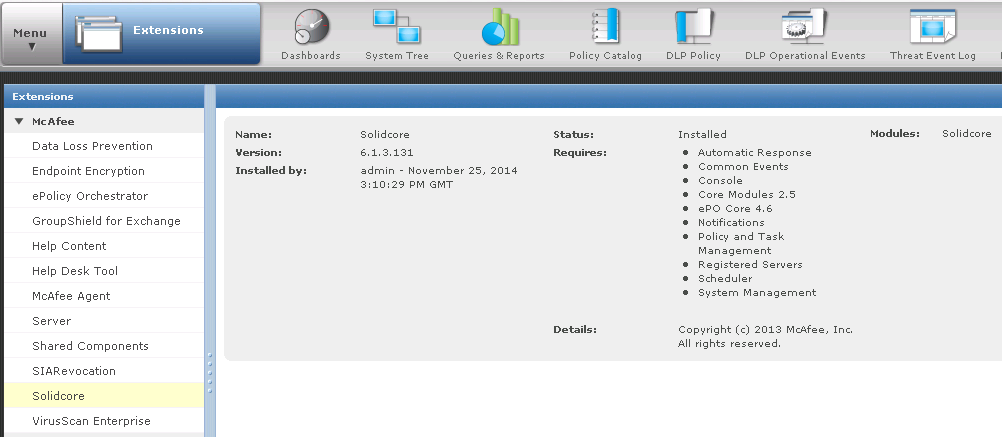Open the DLP Operational Events icon
The image size is (1002, 437).
[805, 27]
